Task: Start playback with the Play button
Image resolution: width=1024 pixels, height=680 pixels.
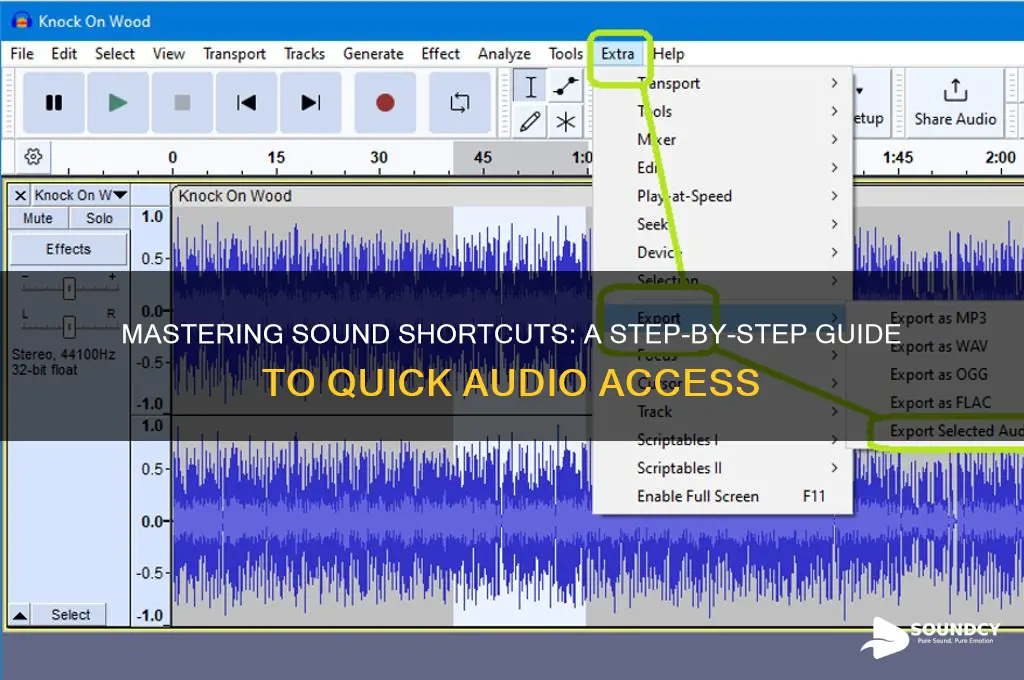Action: tap(118, 103)
